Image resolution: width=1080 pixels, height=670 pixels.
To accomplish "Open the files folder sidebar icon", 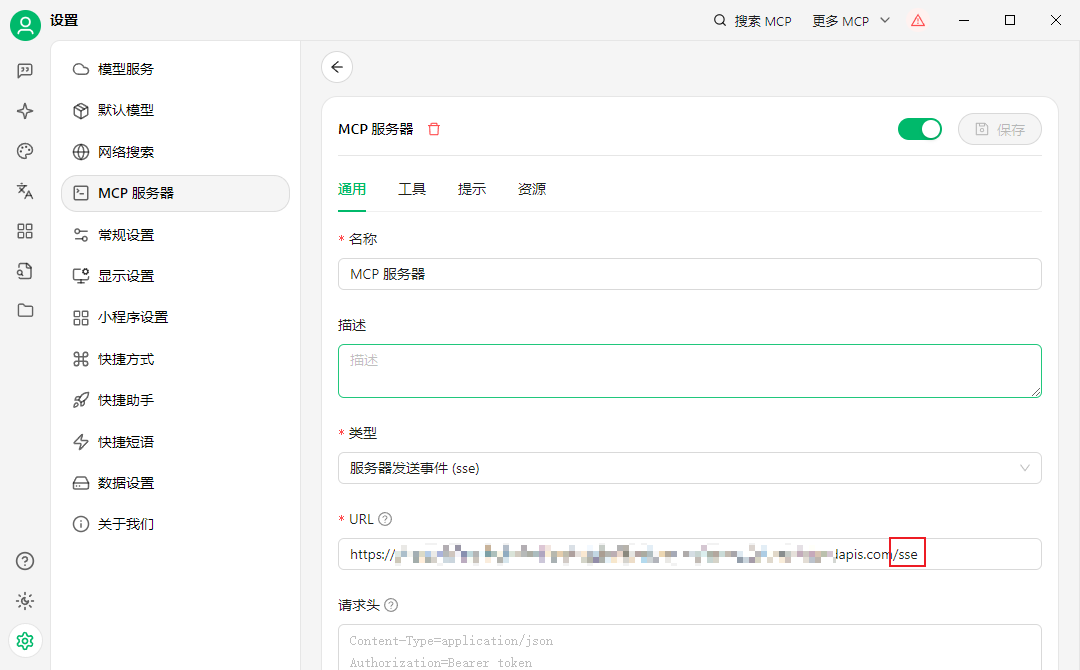I will click(x=25, y=311).
